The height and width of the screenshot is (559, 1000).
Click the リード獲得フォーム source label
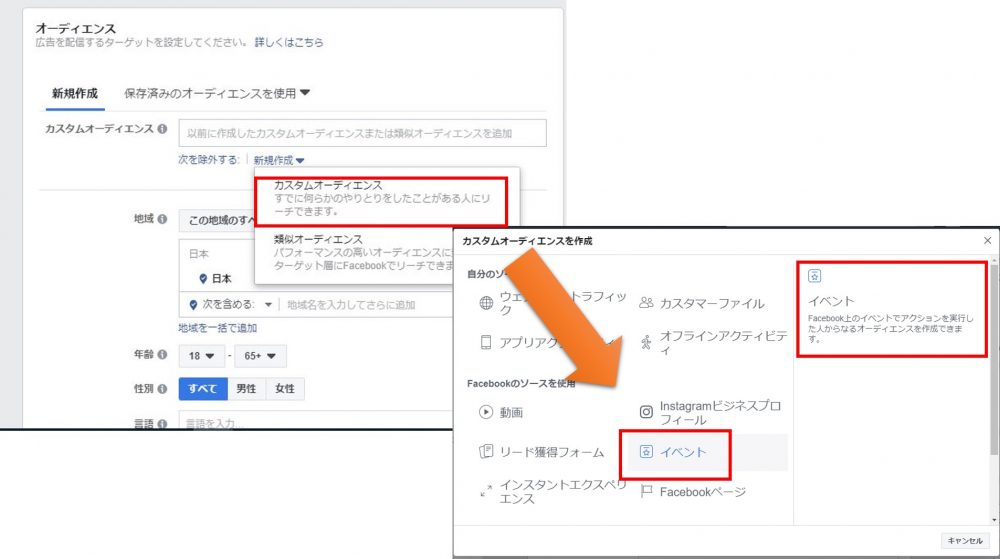[x=552, y=452]
